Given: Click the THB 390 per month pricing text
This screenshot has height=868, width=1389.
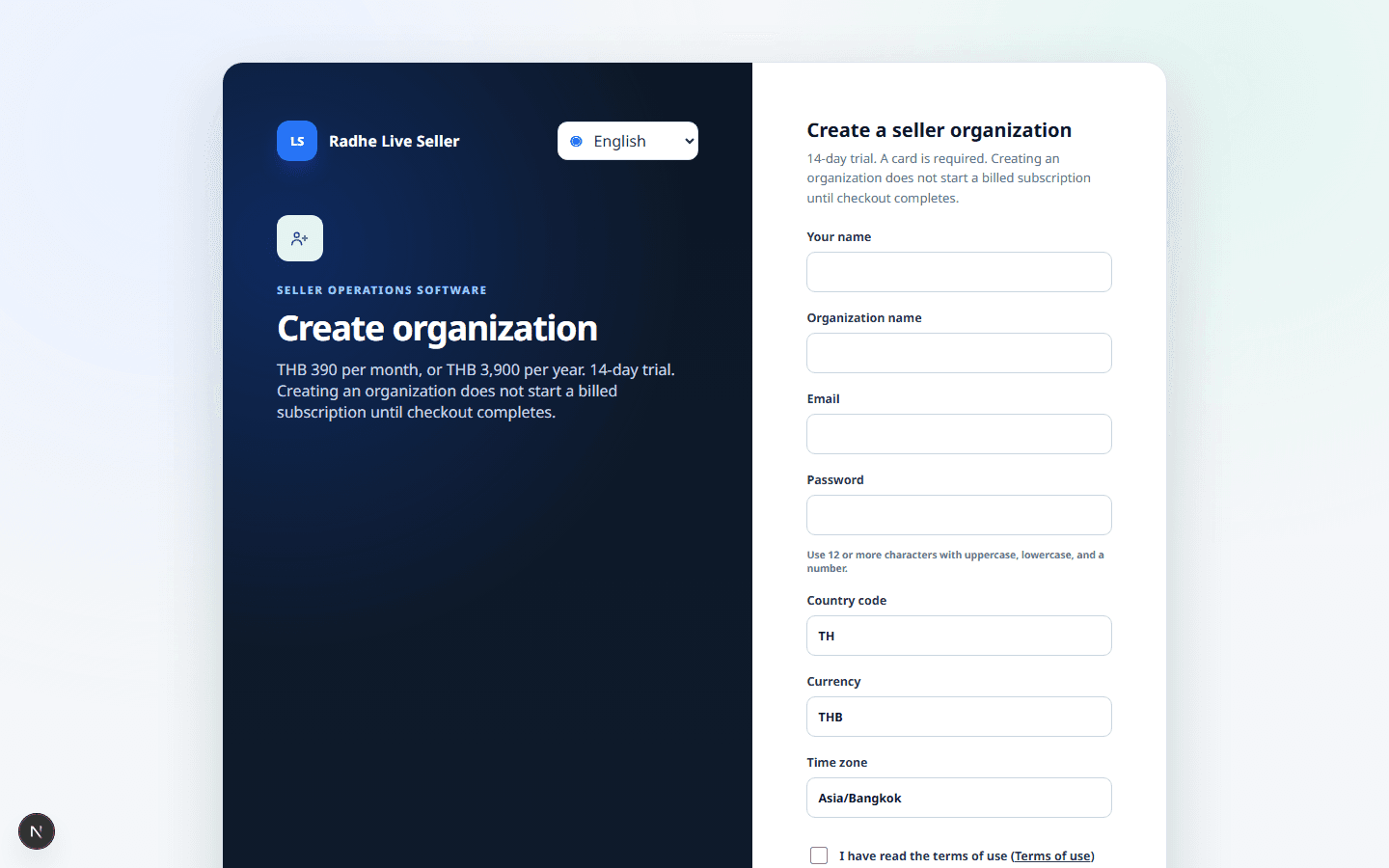Looking at the screenshot, I should coord(477,391).
